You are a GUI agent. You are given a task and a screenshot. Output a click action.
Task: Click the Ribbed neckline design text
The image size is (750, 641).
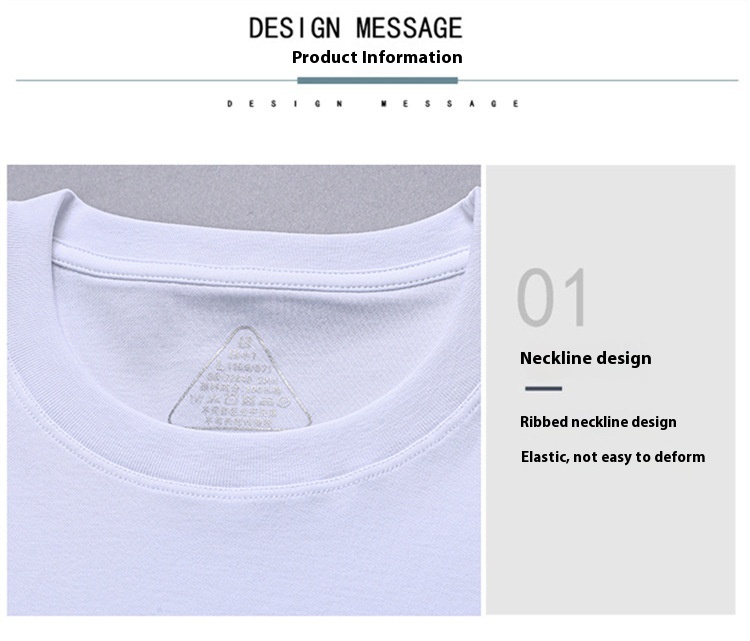point(598,422)
